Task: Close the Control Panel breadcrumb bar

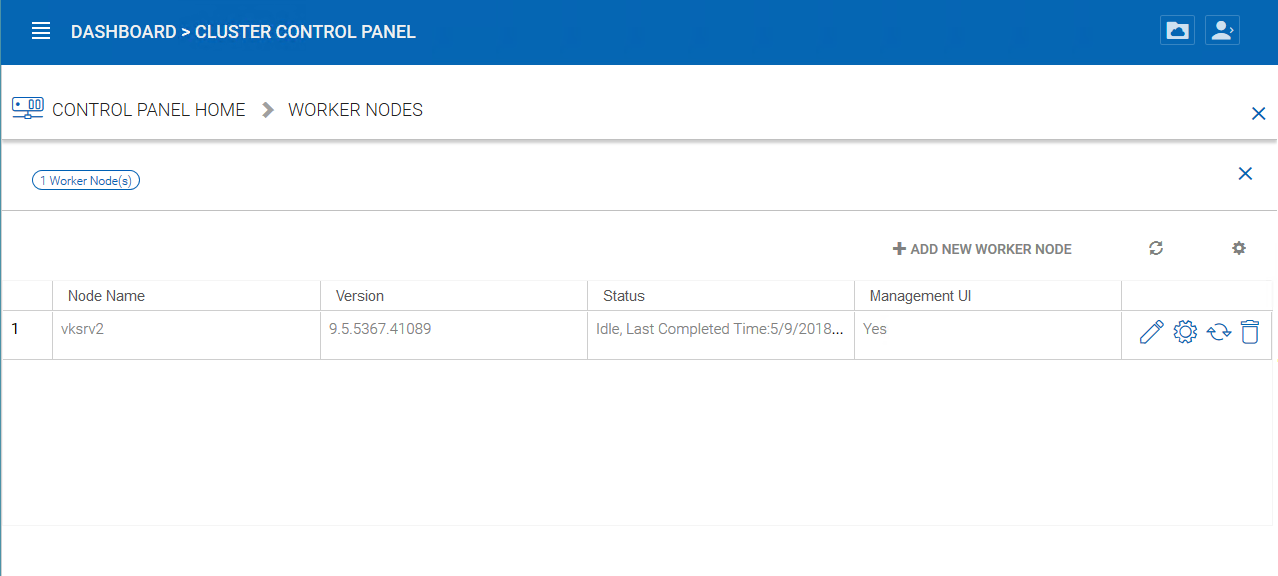Action: tap(1259, 114)
